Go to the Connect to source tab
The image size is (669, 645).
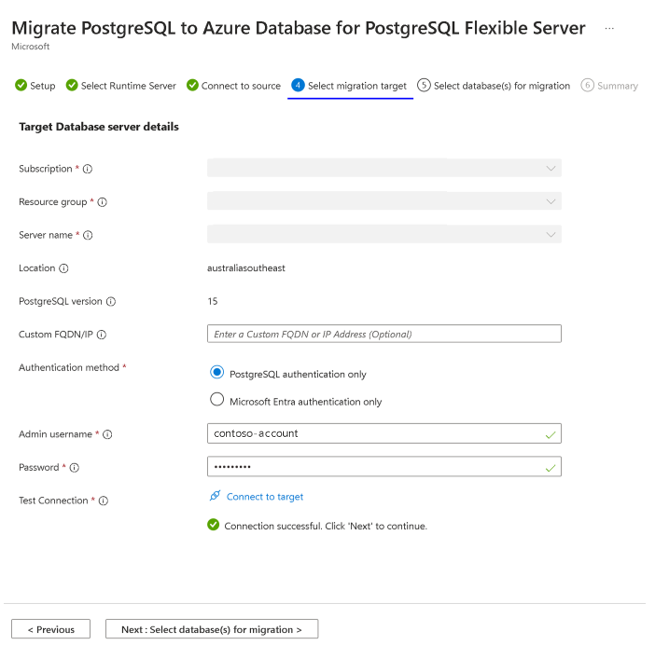coord(234,86)
